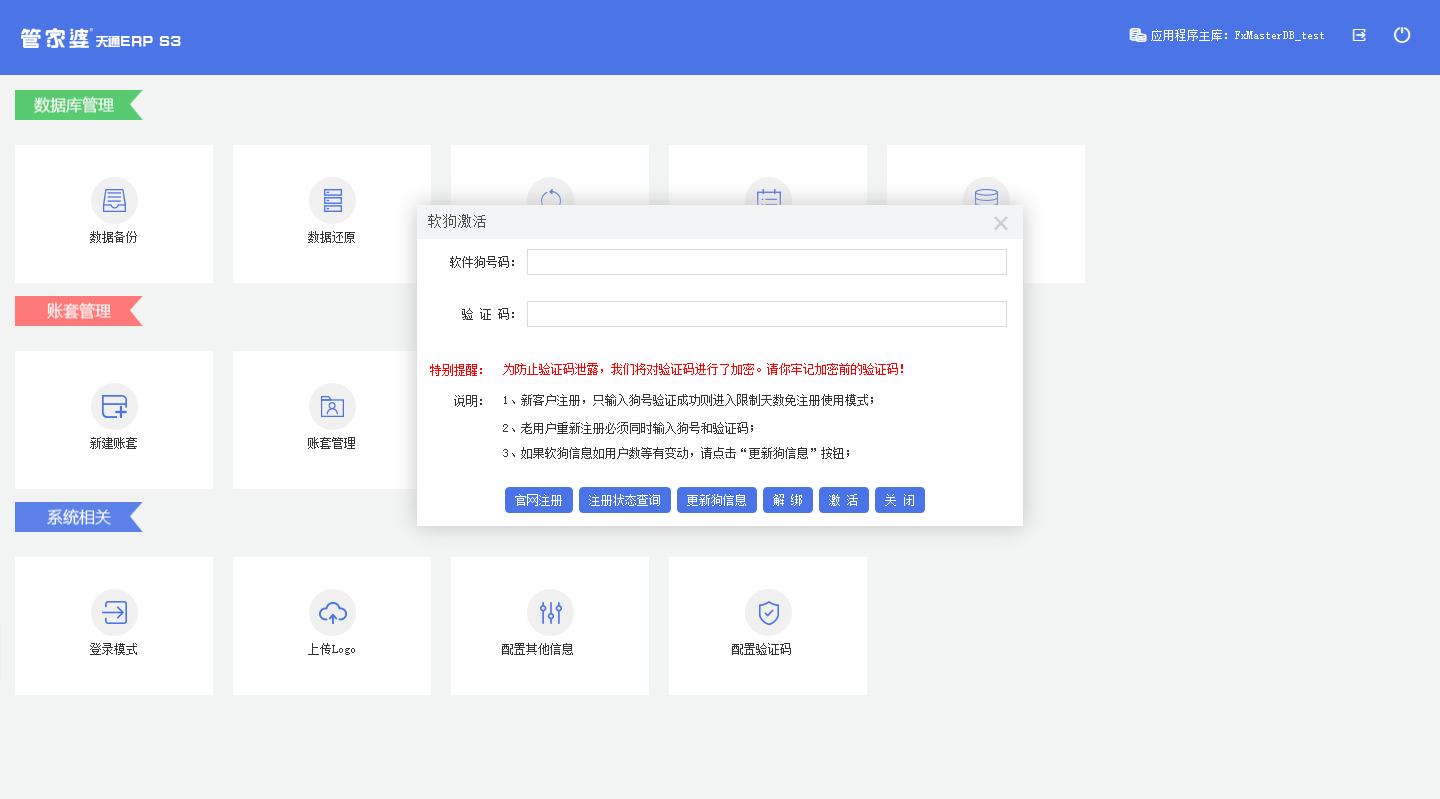This screenshot has height=799, width=1440.
Task: Open the 数据备份 data backup icon
Action: (114, 200)
